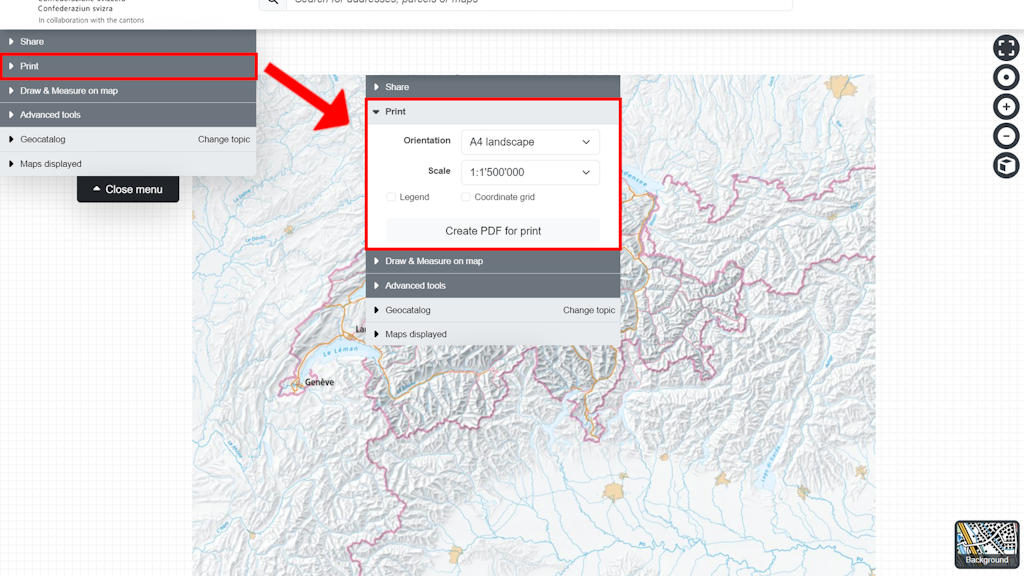Open the Scale dropdown 1:1'500'000

pyautogui.click(x=530, y=172)
